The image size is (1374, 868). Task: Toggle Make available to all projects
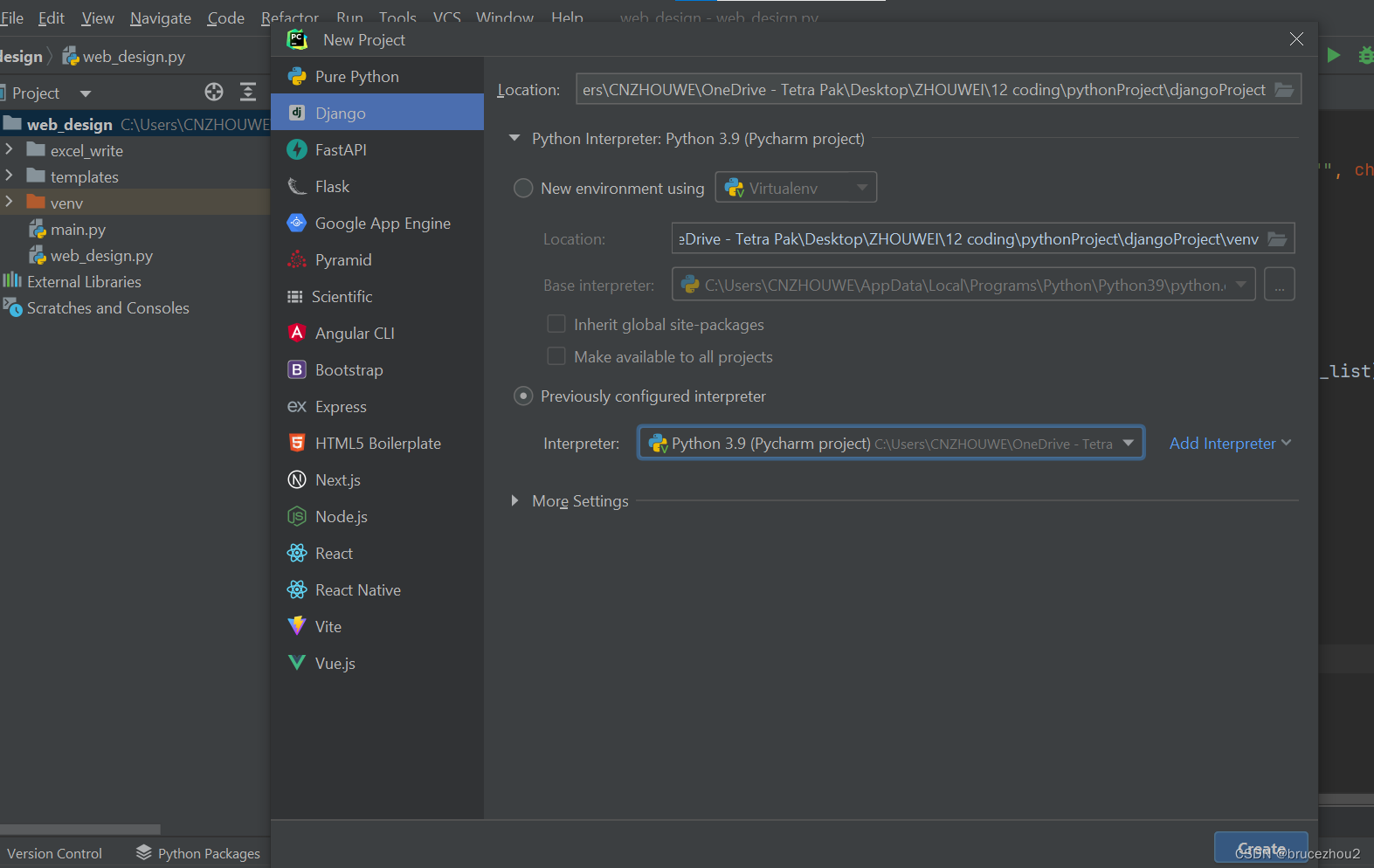[556, 356]
